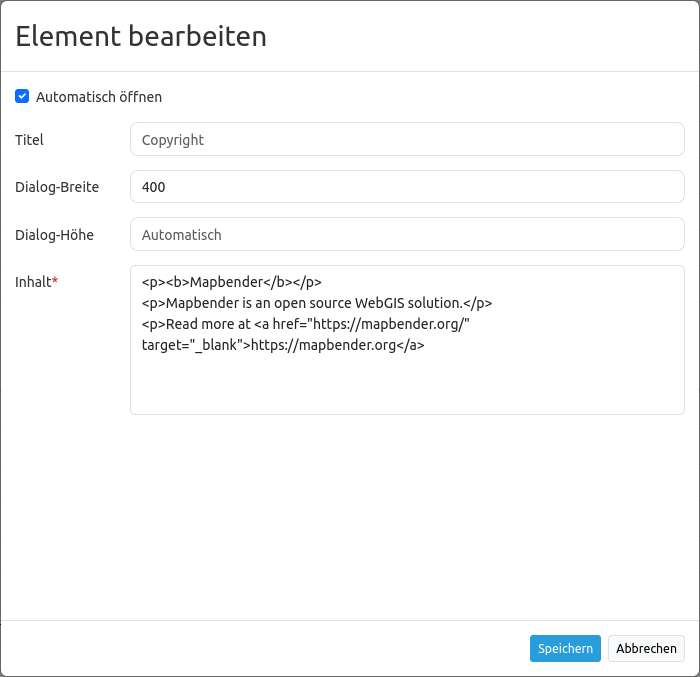Click the 'Dialog-Breite' label

(x=57, y=187)
